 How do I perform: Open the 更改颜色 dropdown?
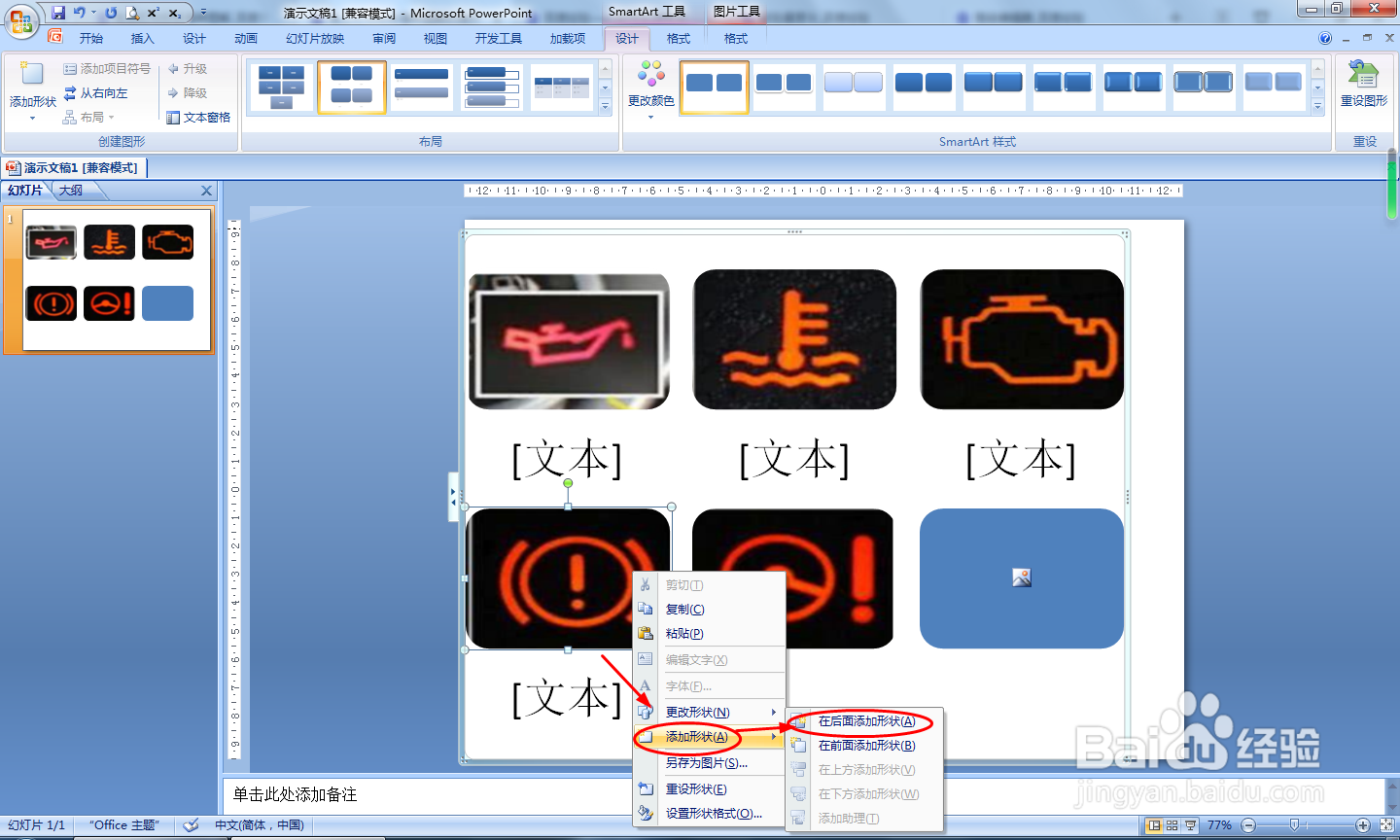point(650,89)
